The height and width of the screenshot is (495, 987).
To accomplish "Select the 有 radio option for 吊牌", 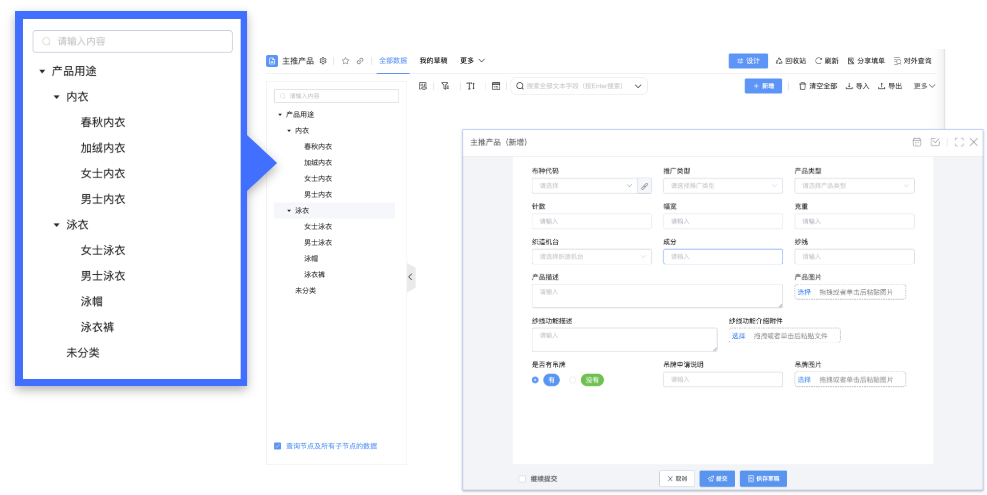I will 536,380.
